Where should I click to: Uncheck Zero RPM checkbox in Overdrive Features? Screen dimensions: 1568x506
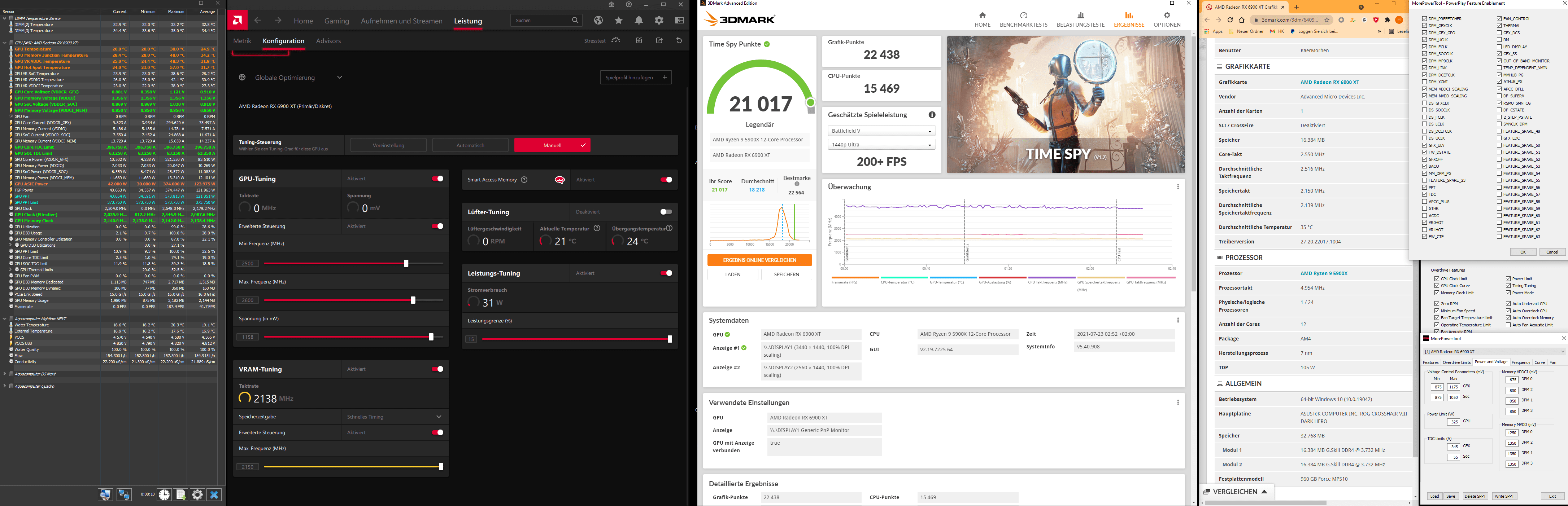coord(1437,303)
